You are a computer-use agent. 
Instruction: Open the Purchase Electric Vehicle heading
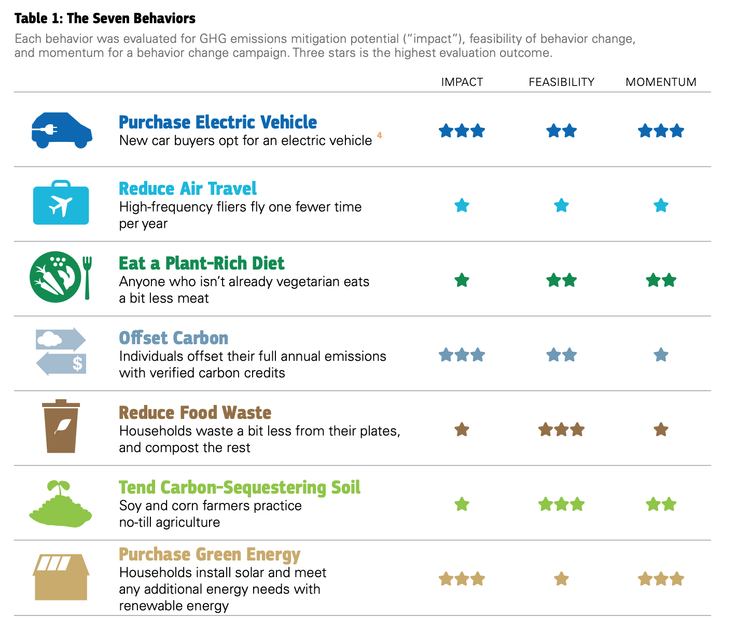[218, 122]
